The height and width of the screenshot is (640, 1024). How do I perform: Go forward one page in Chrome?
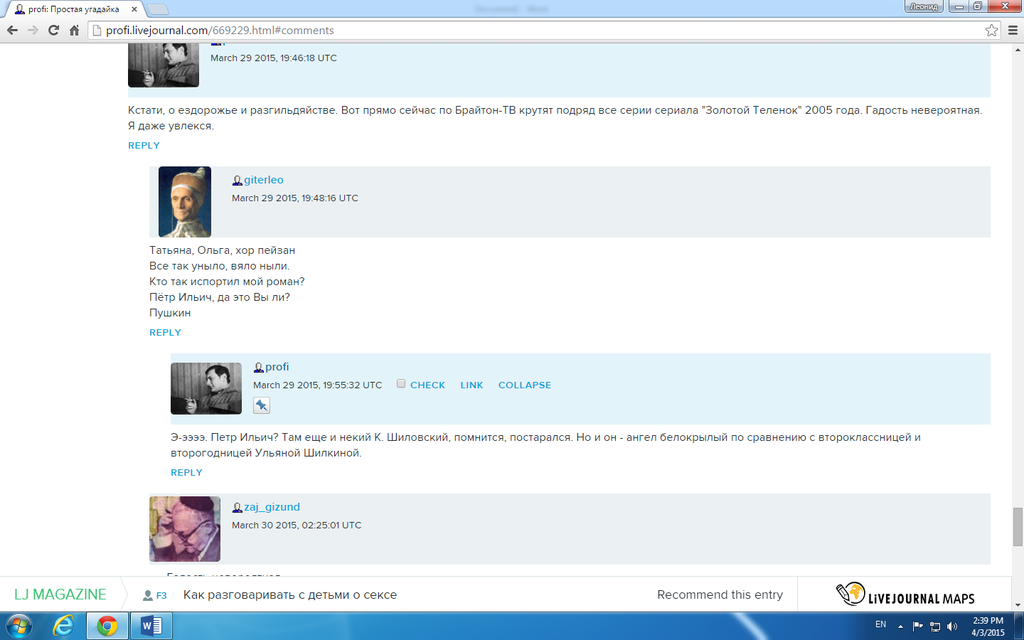33,30
